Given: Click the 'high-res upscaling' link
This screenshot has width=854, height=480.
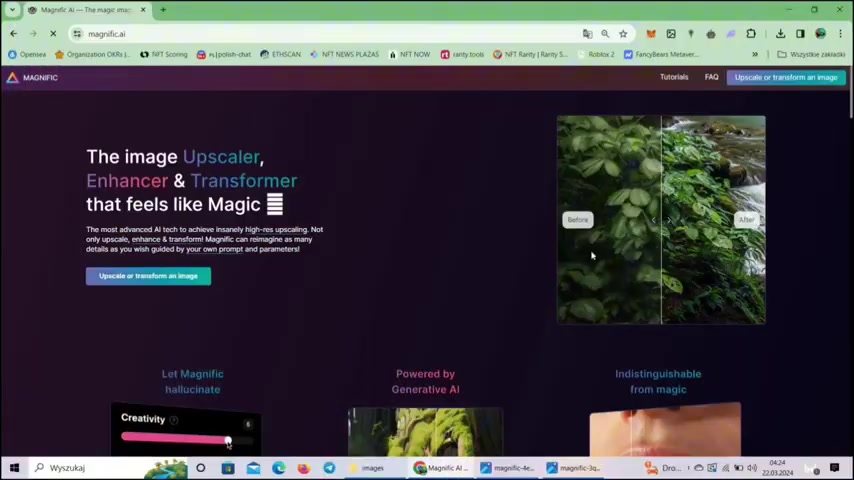Looking at the screenshot, I should [276, 229].
